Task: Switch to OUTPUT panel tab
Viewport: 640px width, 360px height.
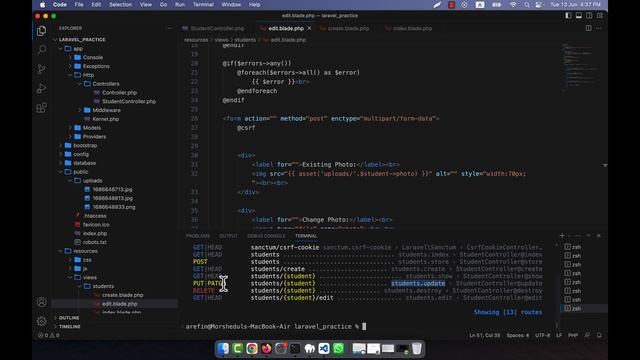Action: point(228,236)
